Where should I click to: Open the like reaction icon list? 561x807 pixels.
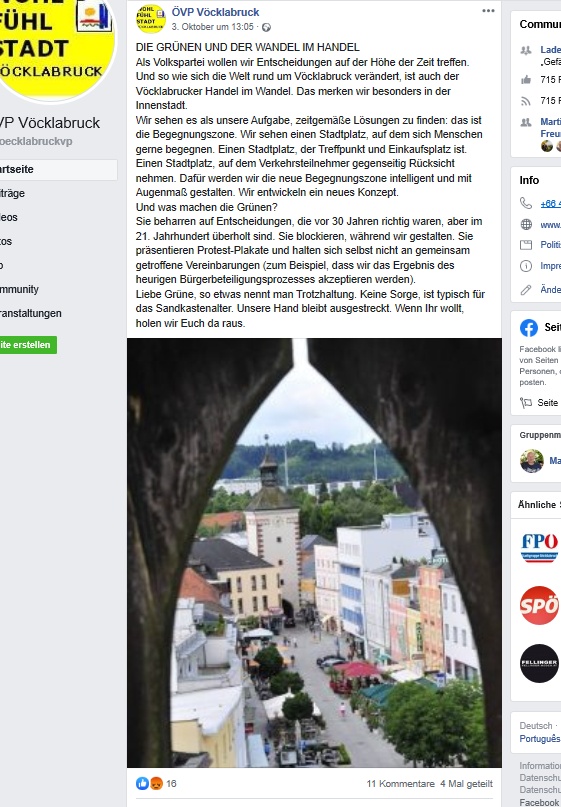click(x=143, y=783)
